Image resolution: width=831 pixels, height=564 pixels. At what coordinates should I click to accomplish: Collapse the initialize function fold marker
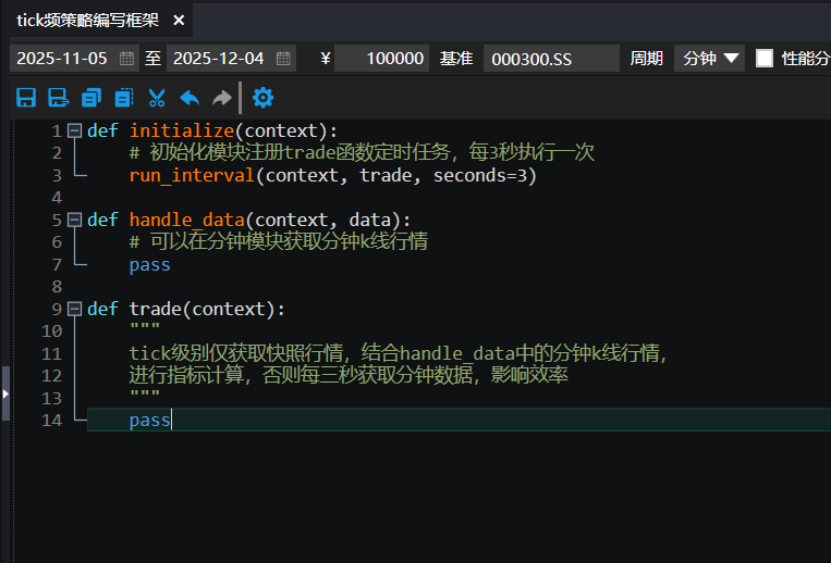74,131
